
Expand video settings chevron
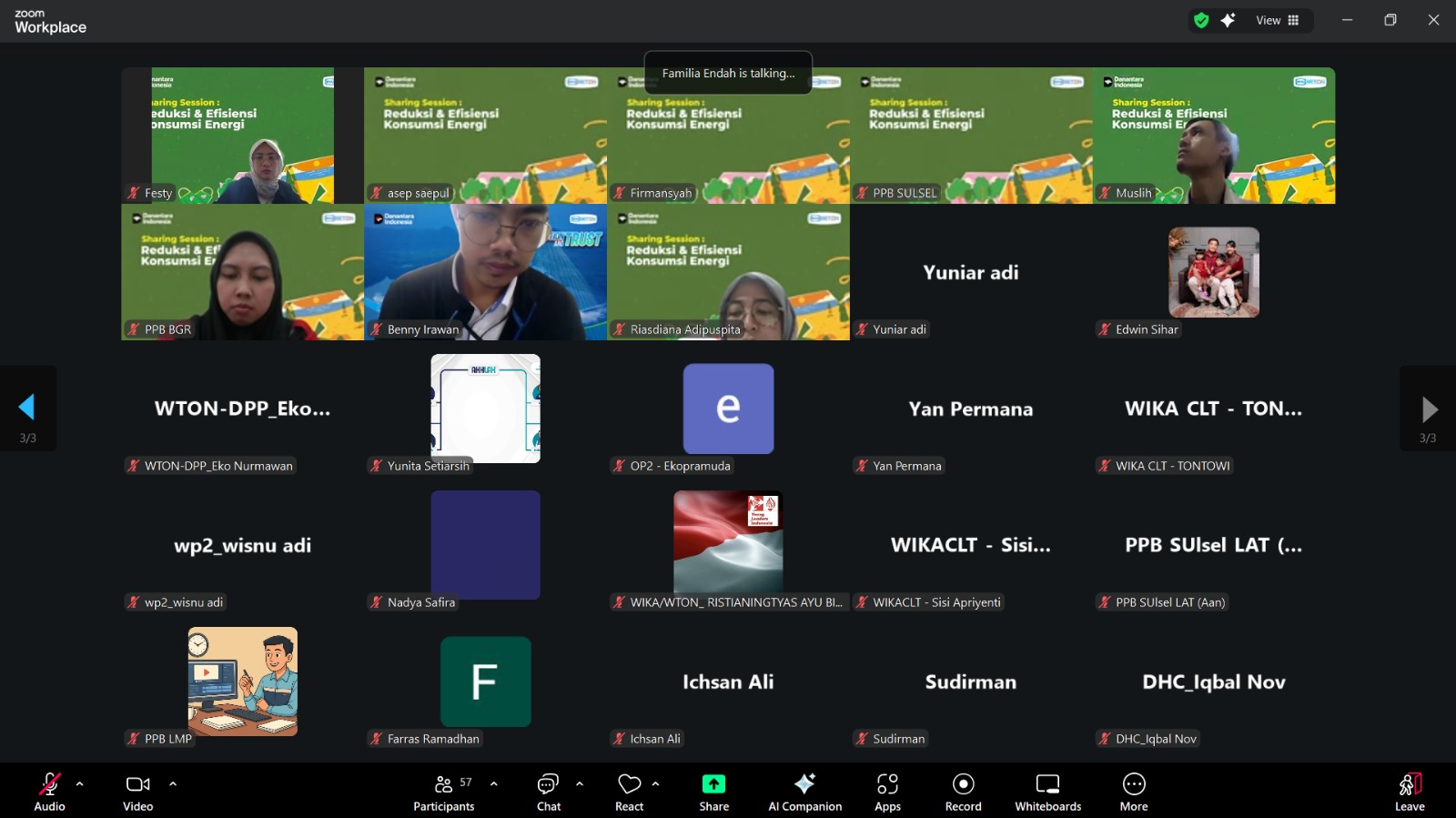(173, 783)
